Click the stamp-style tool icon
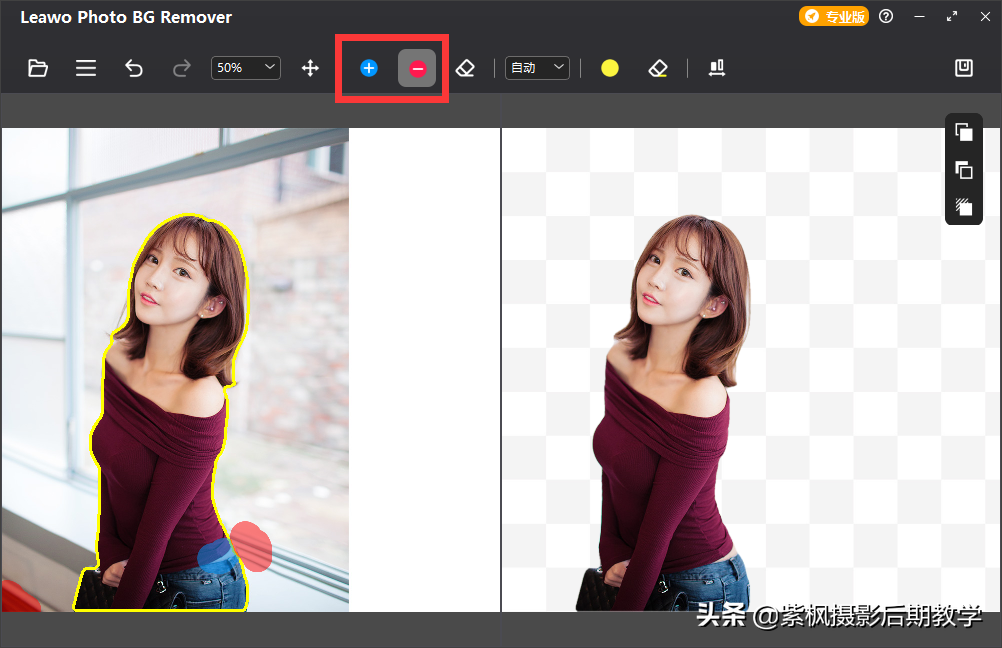Screen dimensions: 1002x648 (716, 68)
